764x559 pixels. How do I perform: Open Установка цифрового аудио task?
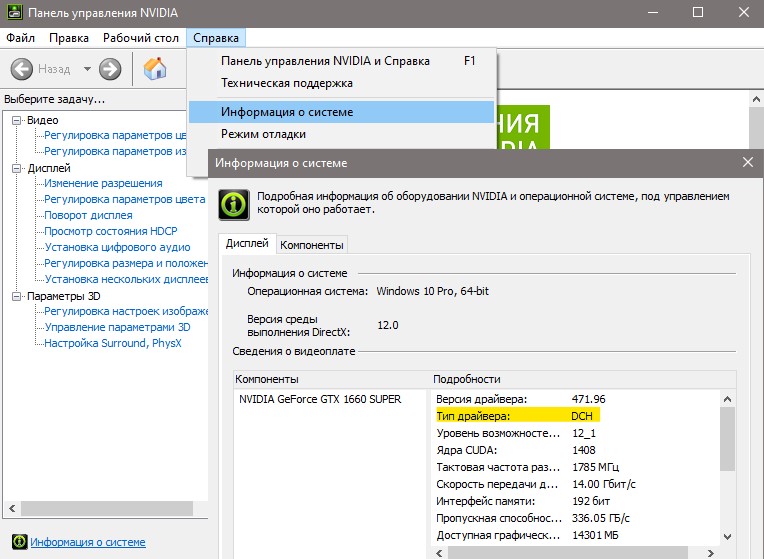click(117, 247)
